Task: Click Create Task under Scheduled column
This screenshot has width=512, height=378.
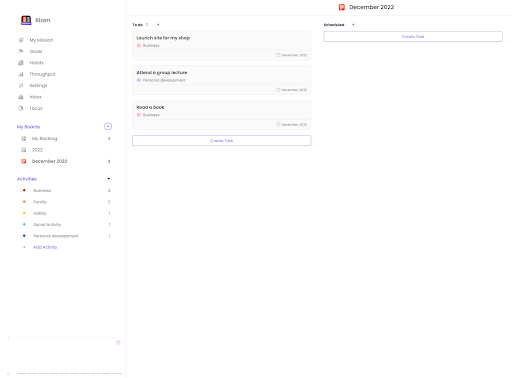Action: 413,37
